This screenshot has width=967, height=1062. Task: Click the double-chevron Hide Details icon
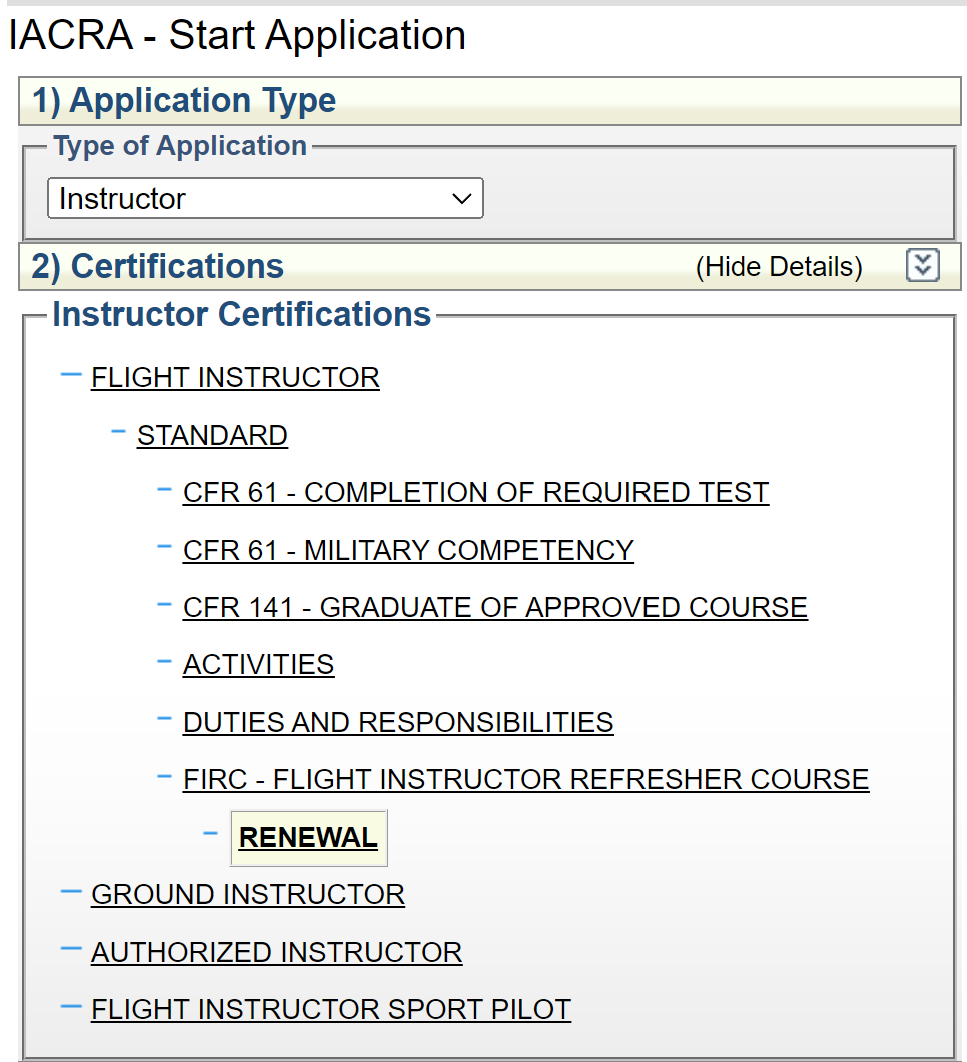coord(922,266)
